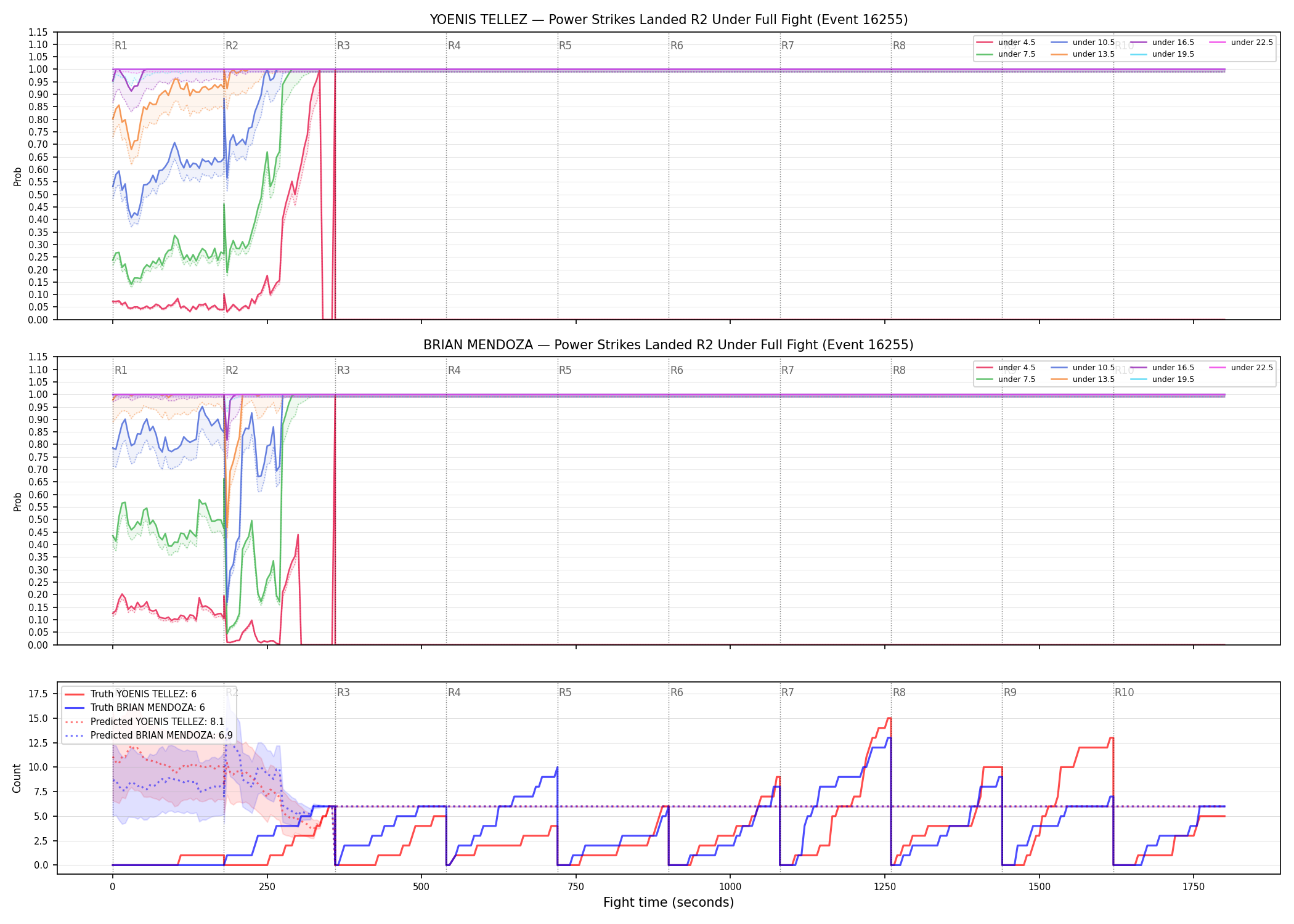
Task: Click 'under 22.5' legend entry in top chart
Action: coord(1241,43)
